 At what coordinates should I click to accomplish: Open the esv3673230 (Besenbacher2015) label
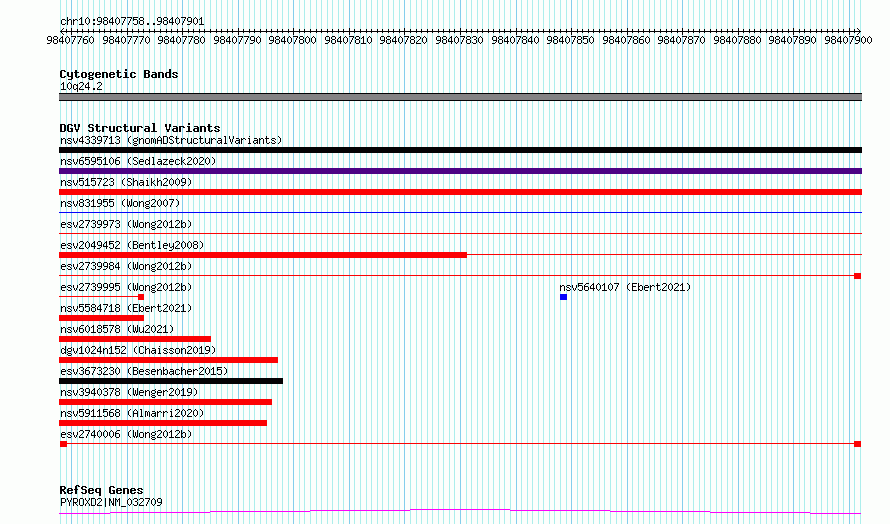pyautogui.click(x=144, y=371)
